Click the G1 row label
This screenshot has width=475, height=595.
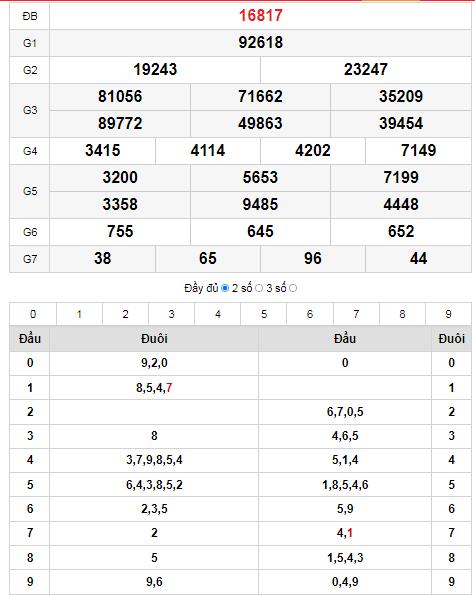coord(30,43)
